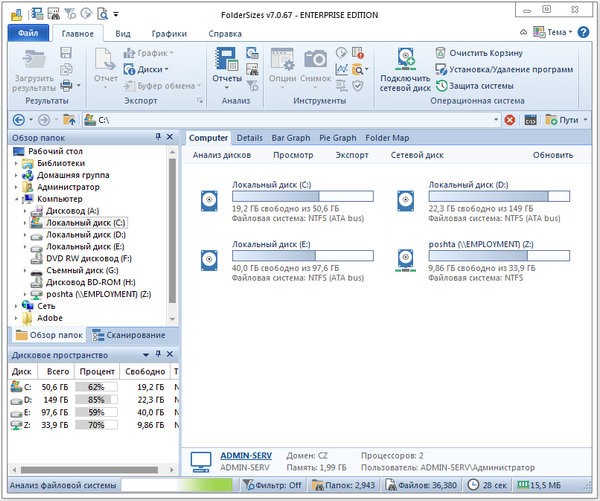Open the Пути dropdown button

pos(566,120)
